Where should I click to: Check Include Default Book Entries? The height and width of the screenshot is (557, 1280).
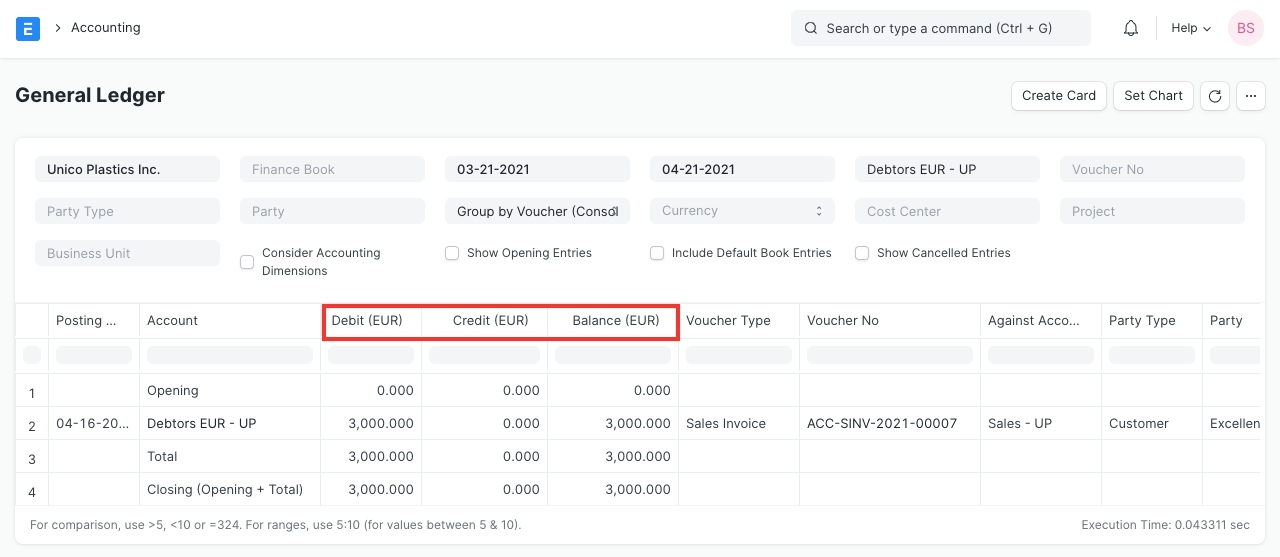point(657,253)
